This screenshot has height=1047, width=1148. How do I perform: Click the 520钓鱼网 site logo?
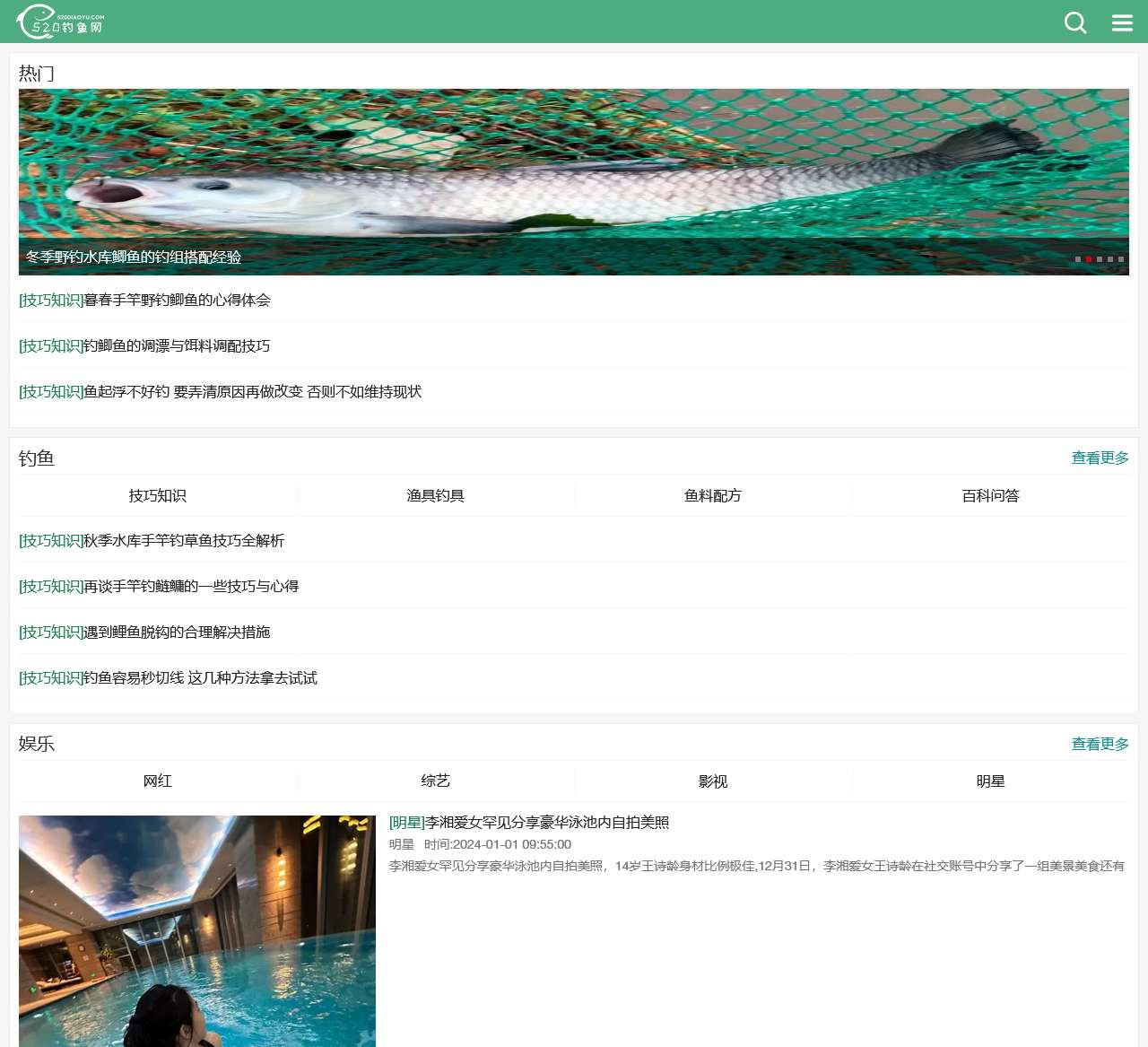(x=58, y=21)
